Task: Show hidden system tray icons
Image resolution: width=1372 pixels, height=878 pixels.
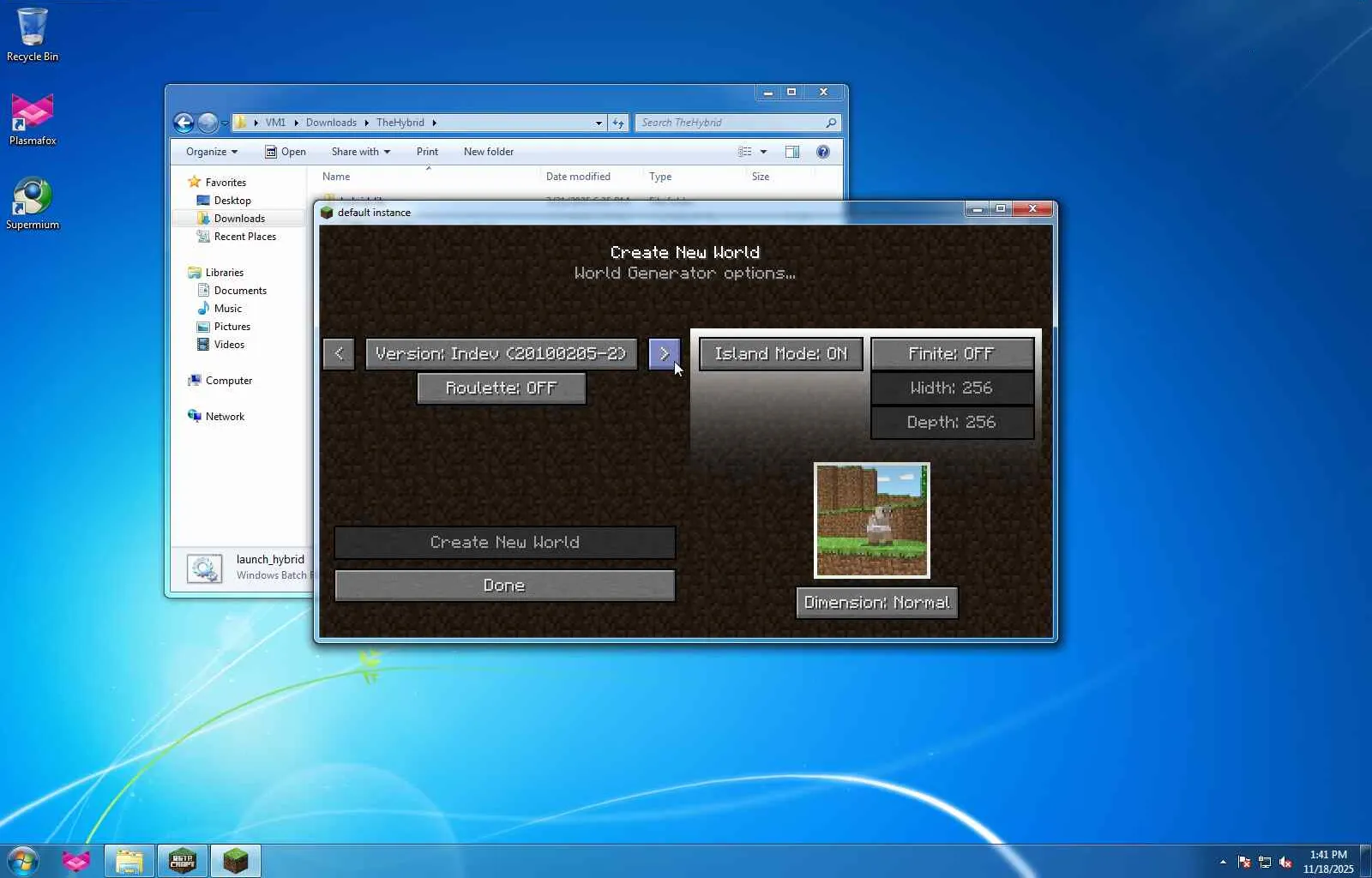Action: coord(1223,862)
